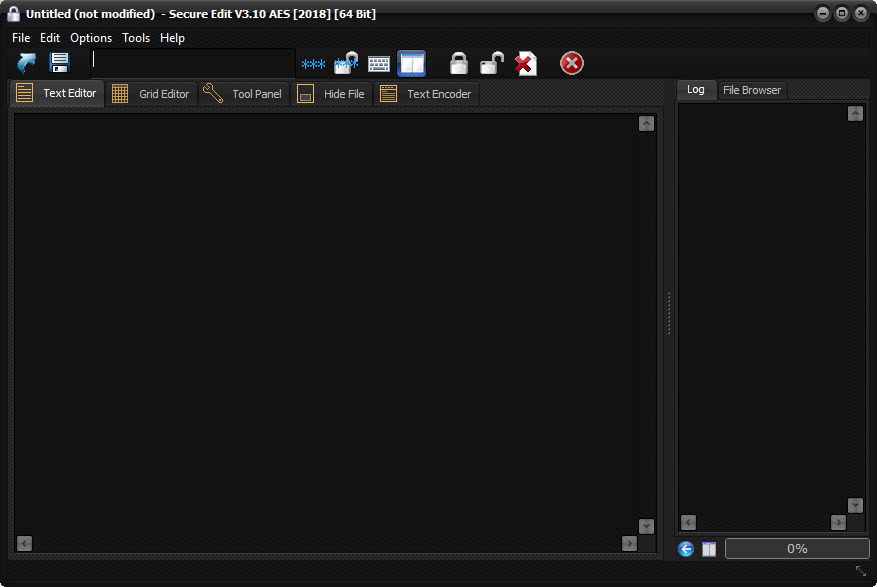This screenshot has width=877, height=587.
Task: Switch to the Tool Panel tab
Action: 243,94
